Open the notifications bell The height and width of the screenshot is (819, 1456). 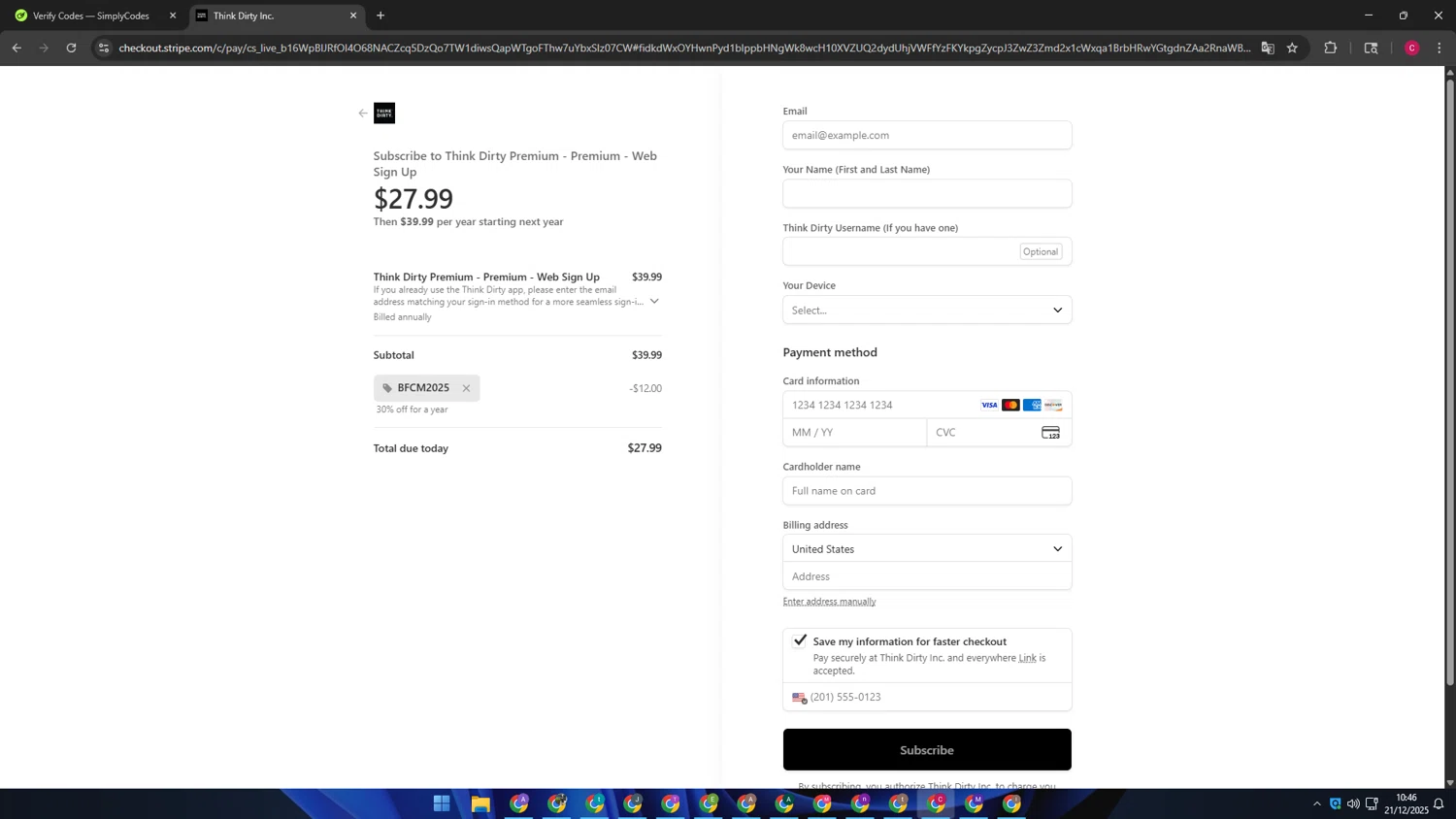1439,803
